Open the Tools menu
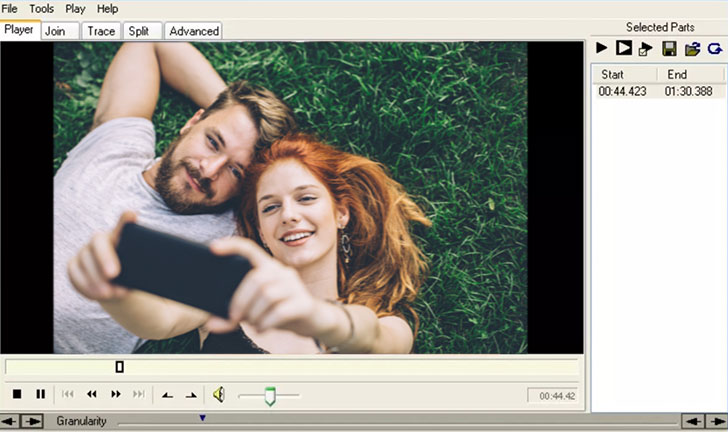728x432 pixels. click(42, 9)
